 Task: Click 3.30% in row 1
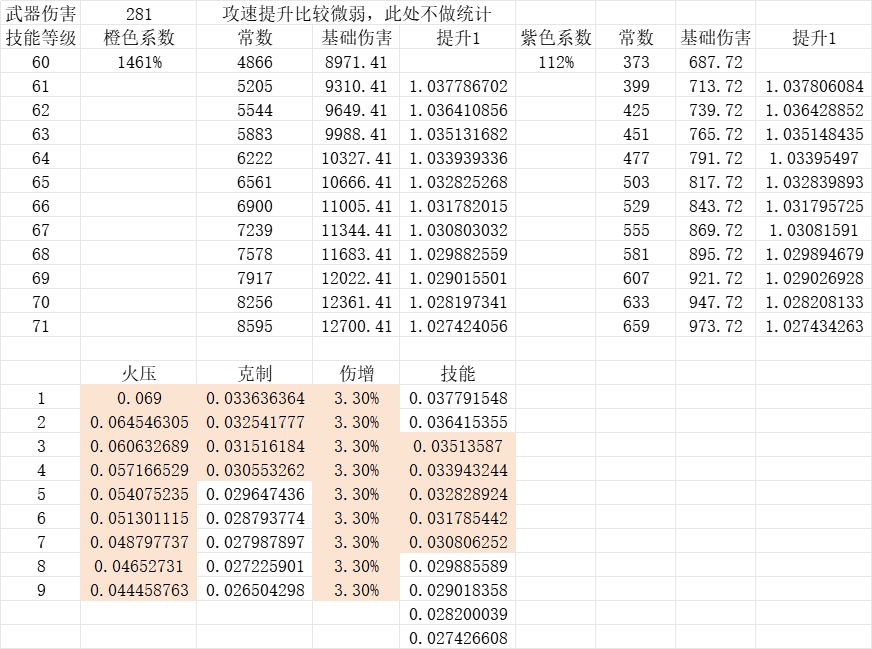(x=356, y=398)
